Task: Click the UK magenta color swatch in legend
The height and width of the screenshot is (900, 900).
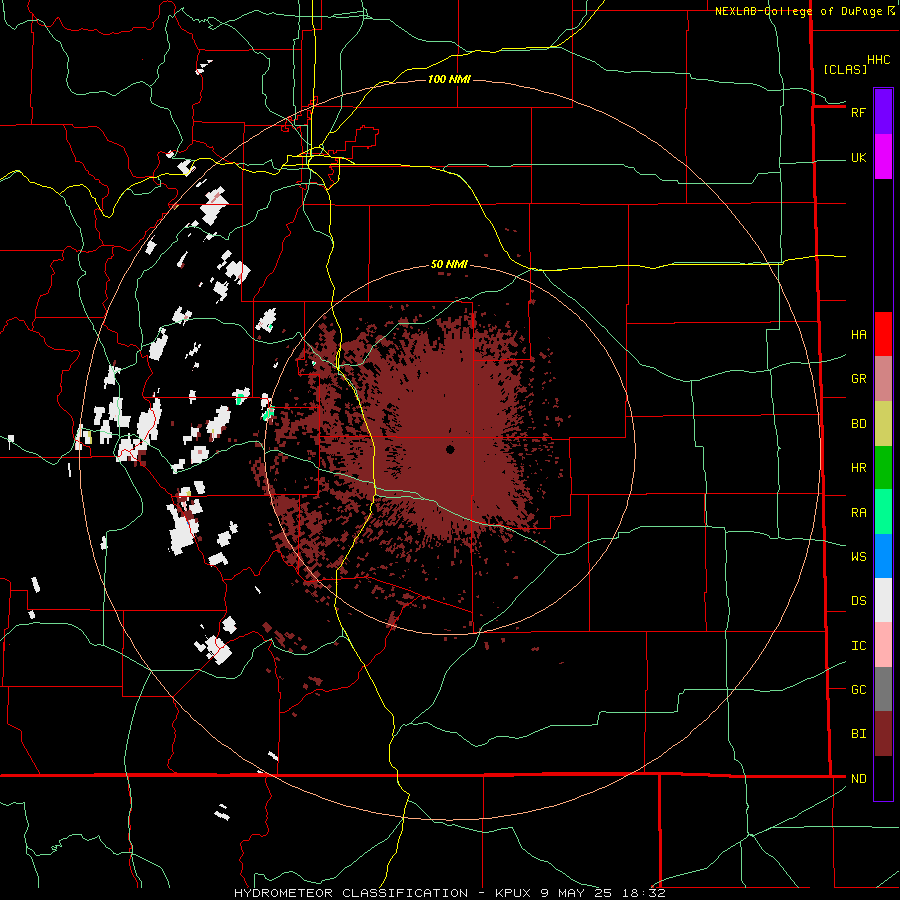Action: 883,157
